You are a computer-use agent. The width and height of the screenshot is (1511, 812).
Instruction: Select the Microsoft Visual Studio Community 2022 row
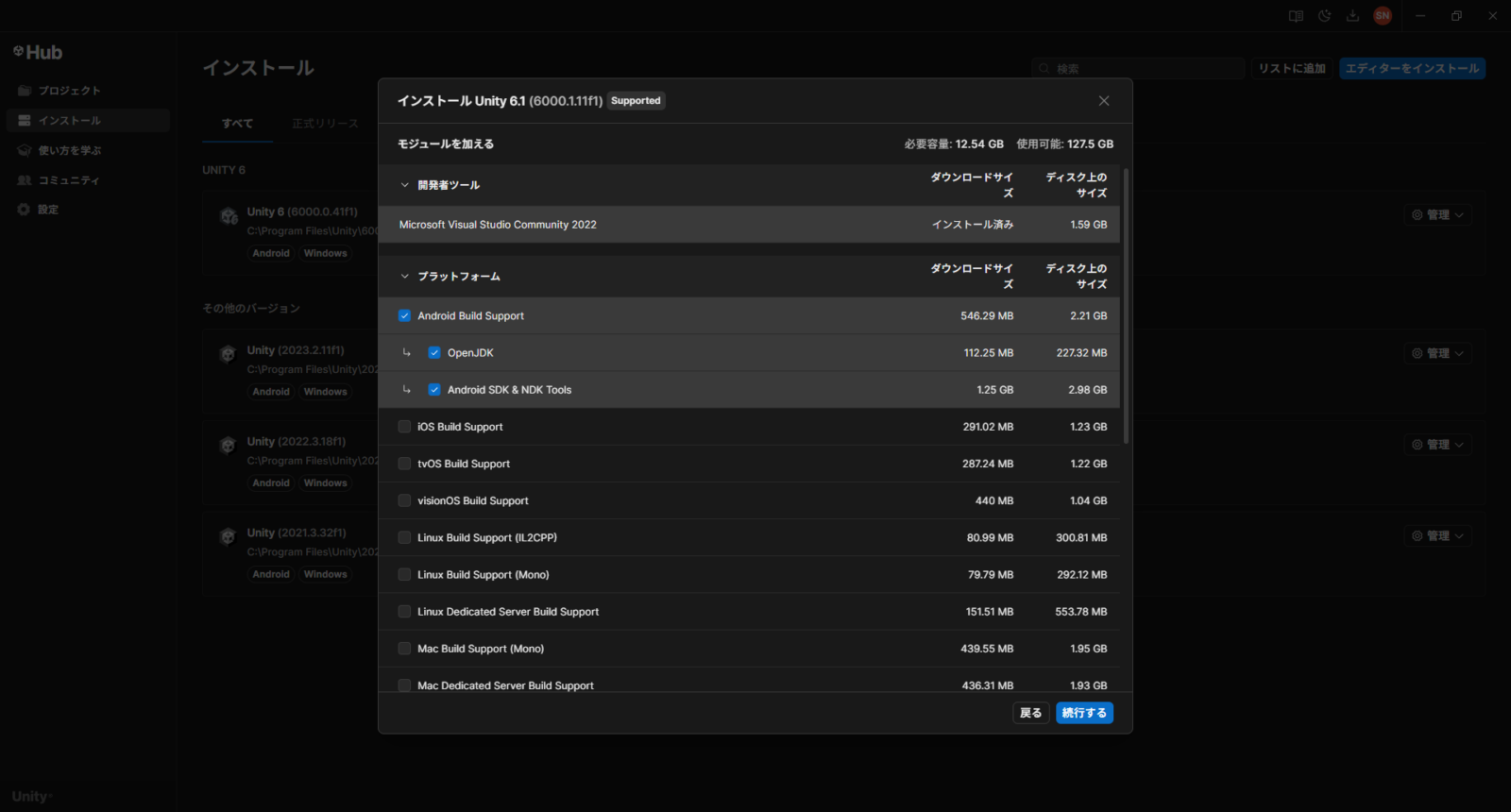(749, 225)
